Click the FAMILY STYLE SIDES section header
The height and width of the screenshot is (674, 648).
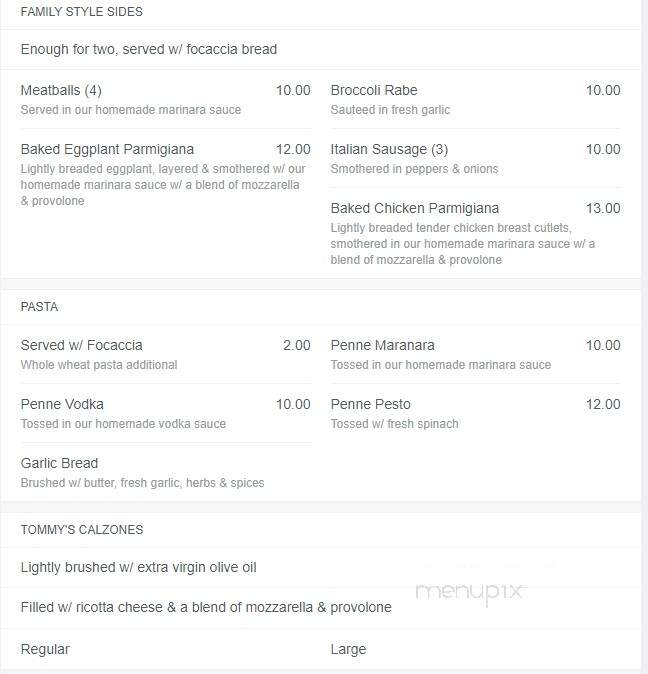(x=82, y=12)
